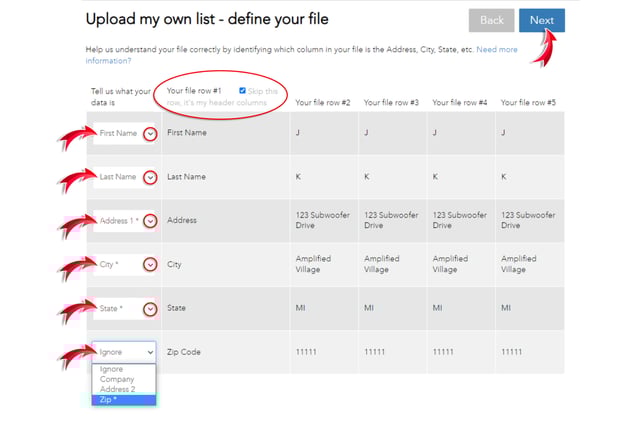Click 'Tell us what your data is' label

pos(121,97)
